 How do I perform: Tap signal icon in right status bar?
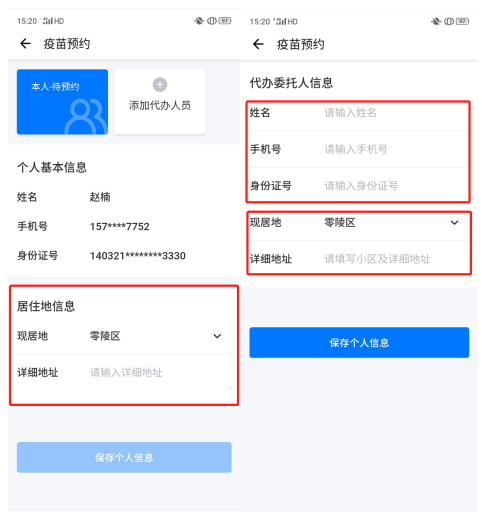click(x=280, y=22)
